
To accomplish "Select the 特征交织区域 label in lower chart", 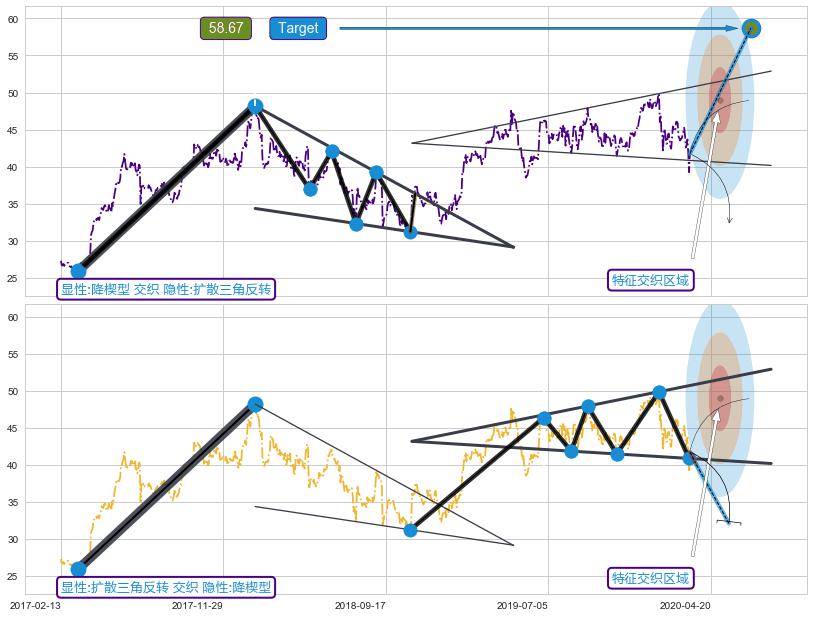I will click(x=650, y=578).
